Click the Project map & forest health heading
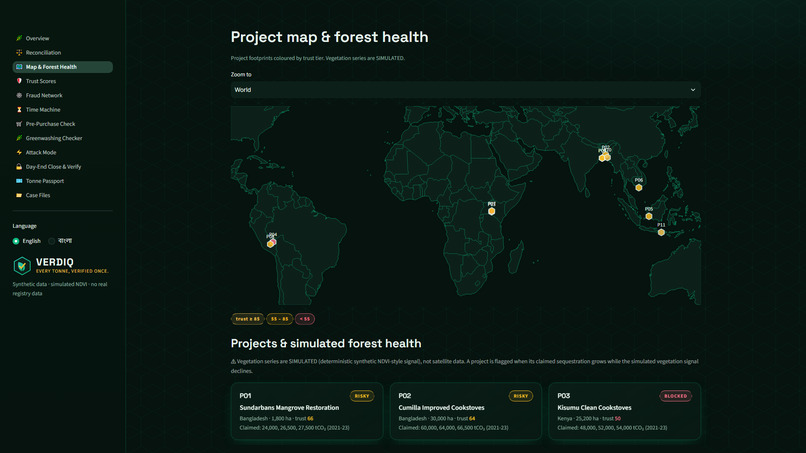The width and height of the screenshot is (806, 453). point(329,37)
